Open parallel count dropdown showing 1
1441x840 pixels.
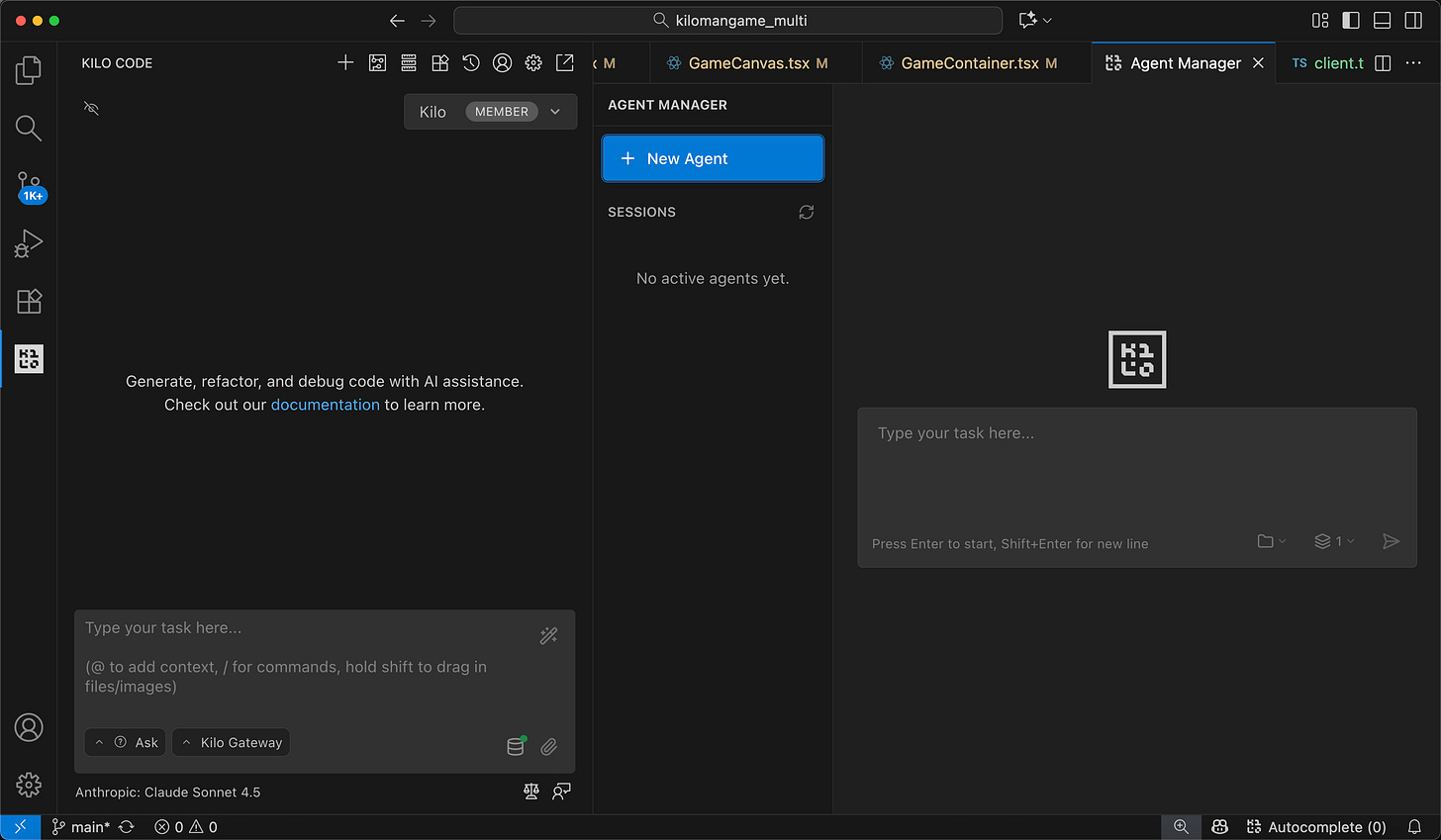[x=1334, y=541]
